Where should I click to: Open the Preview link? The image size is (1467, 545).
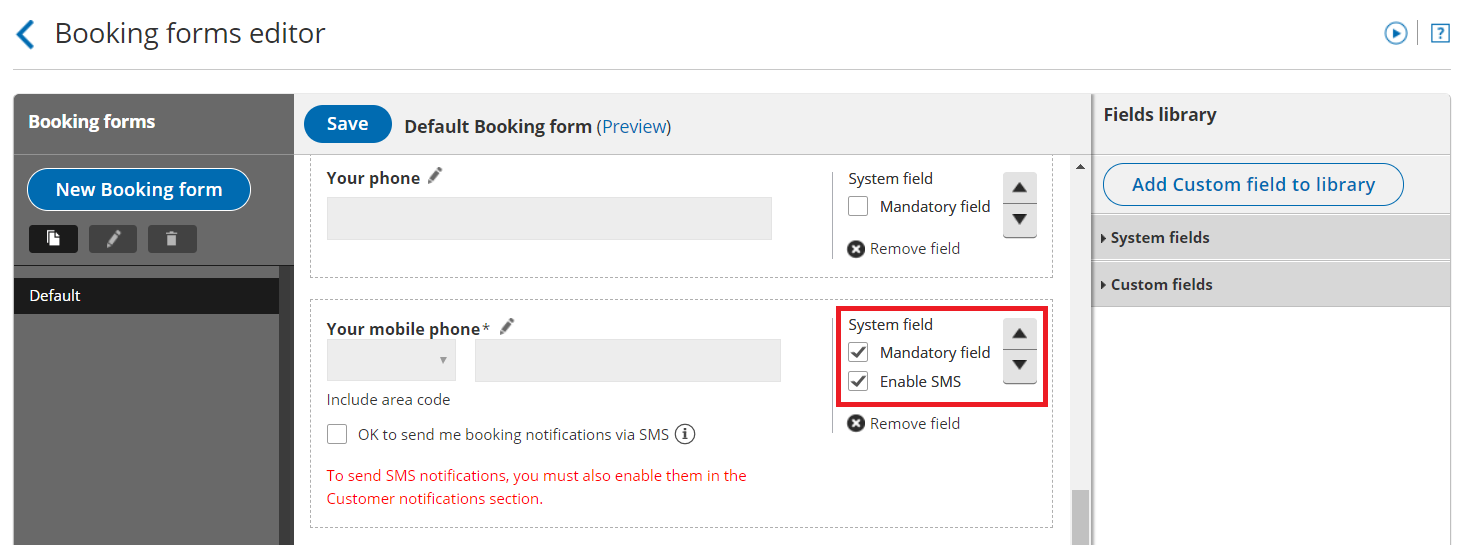point(634,127)
